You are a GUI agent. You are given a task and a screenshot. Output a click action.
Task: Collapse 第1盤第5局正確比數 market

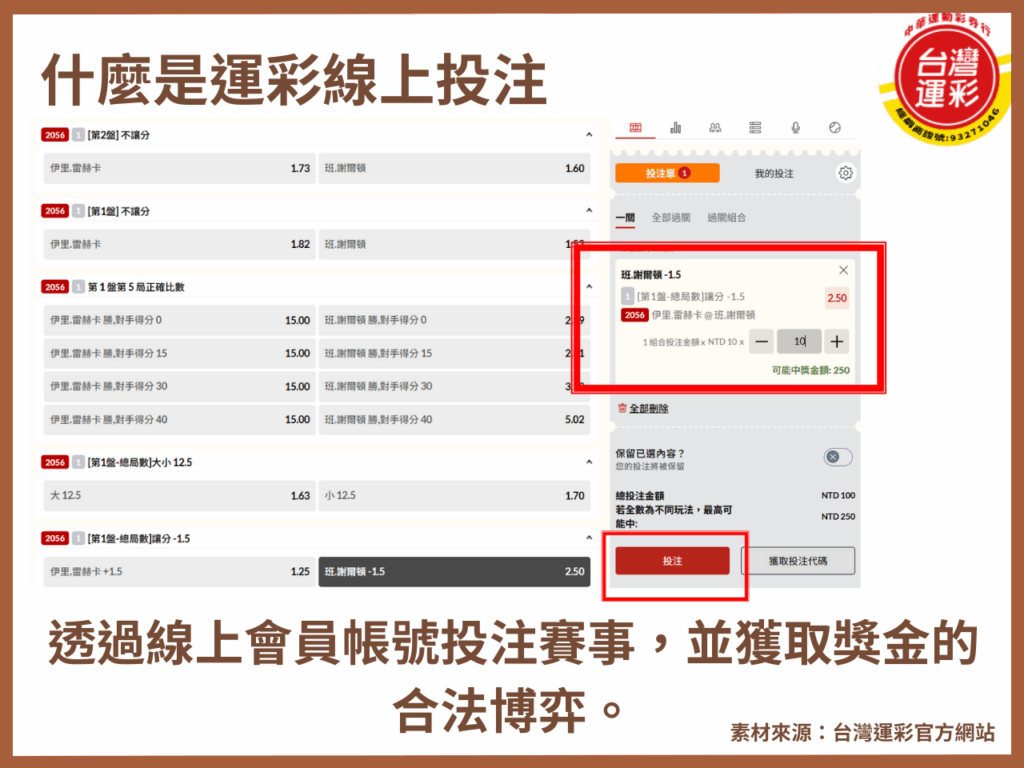[x=589, y=287]
